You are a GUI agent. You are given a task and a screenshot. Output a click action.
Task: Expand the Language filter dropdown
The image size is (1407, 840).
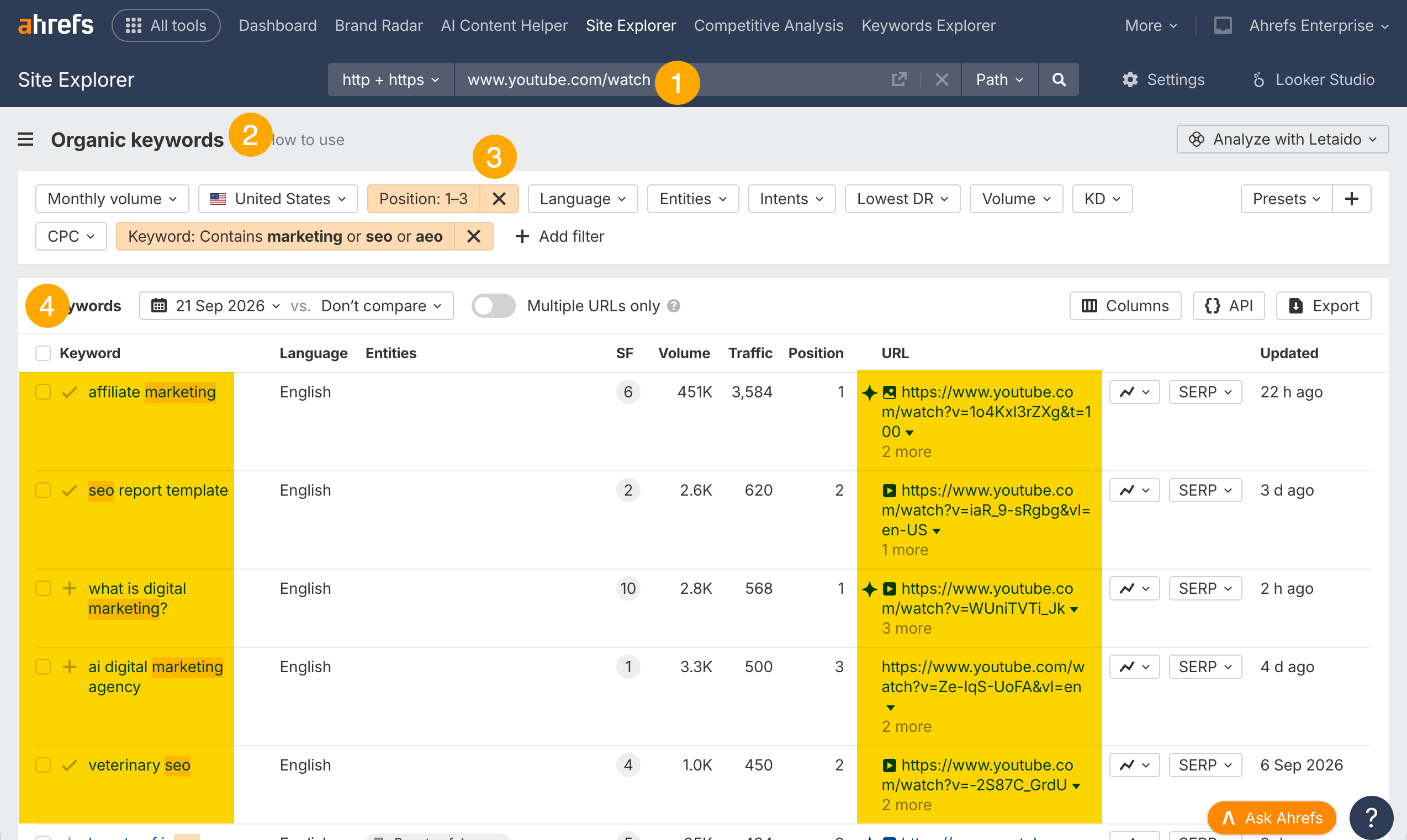(x=583, y=199)
